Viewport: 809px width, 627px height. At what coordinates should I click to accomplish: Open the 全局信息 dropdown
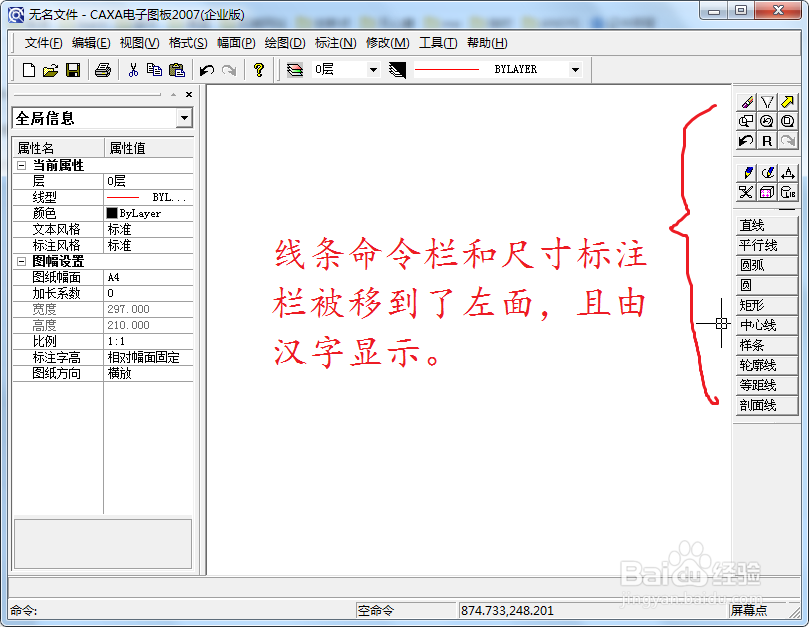tap(184, 118)
